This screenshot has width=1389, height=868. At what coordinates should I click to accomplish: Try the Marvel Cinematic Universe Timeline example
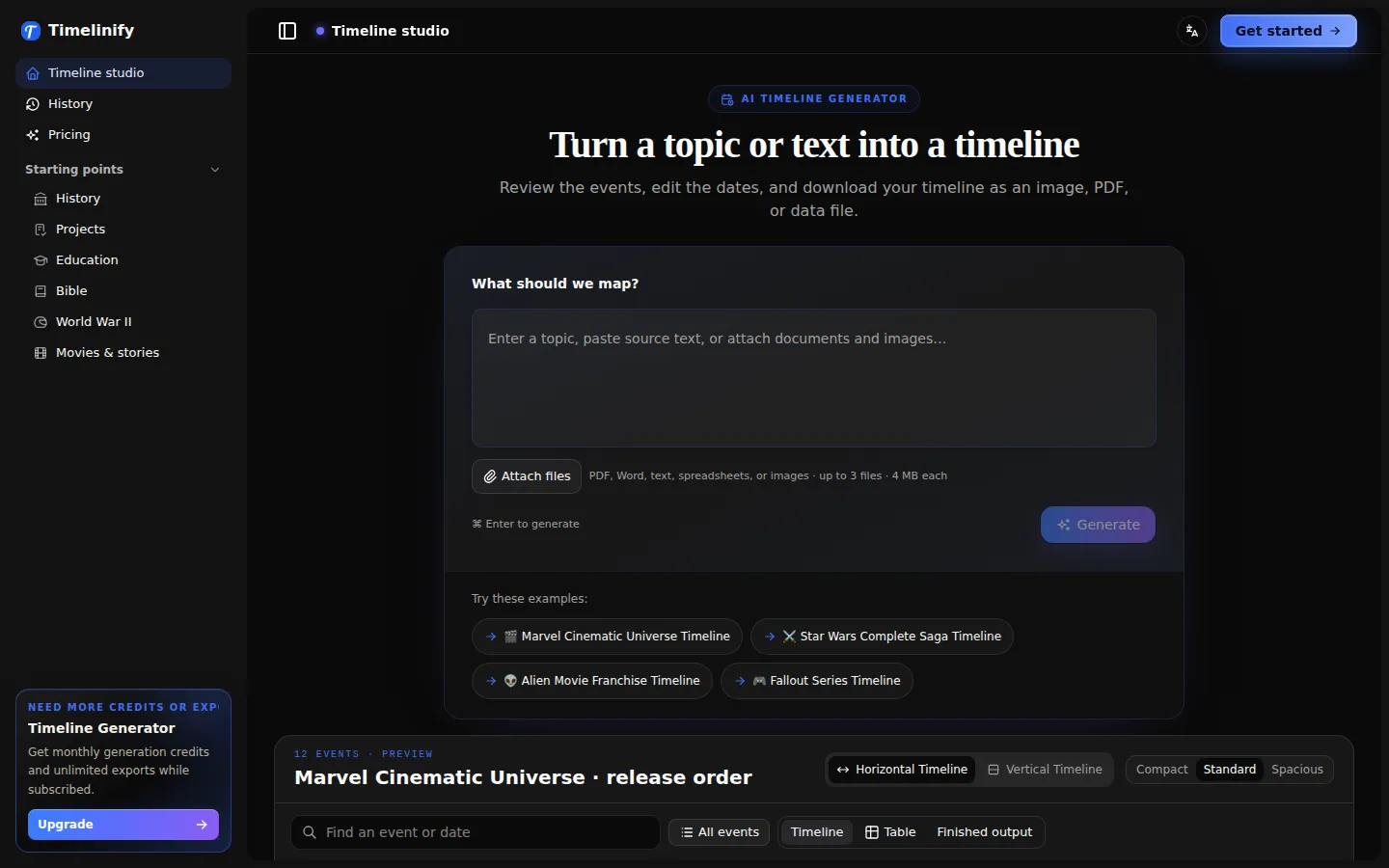[607, 637]
